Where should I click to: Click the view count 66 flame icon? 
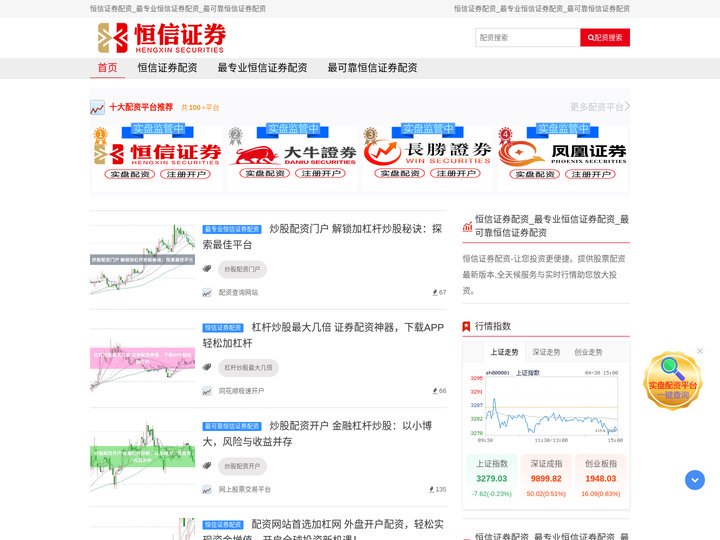pyautogui.click(x=434, y=391)
